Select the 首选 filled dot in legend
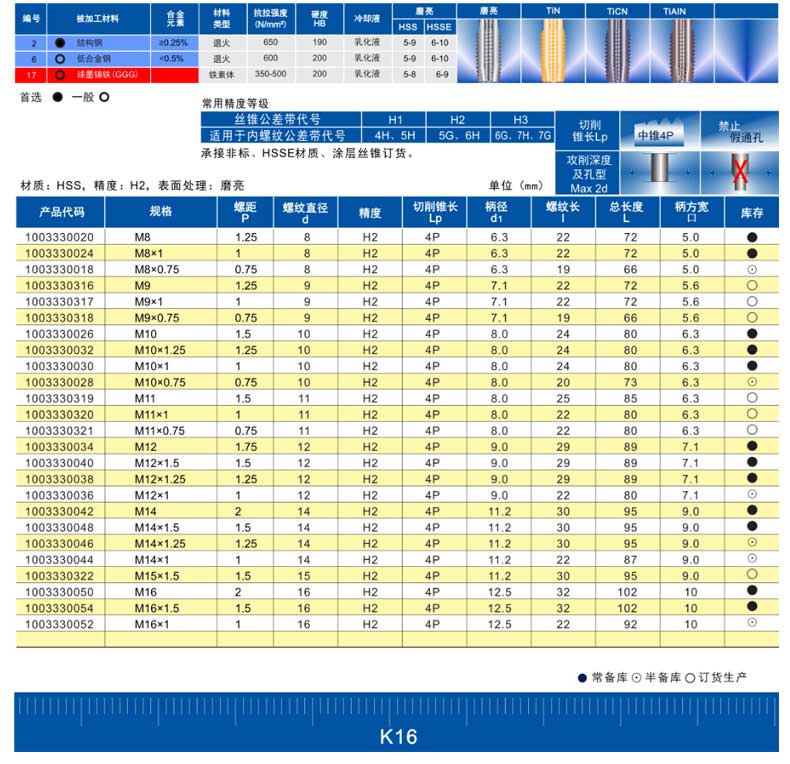Screen dimensions: 790x764 [x=57, y=97]
